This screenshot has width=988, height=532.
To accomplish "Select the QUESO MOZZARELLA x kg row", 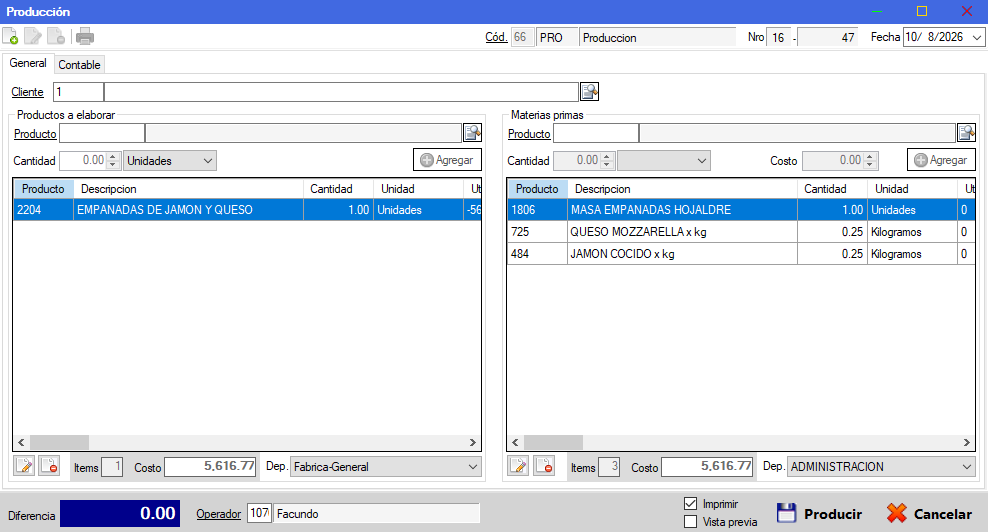I will (x=741, y=232).
